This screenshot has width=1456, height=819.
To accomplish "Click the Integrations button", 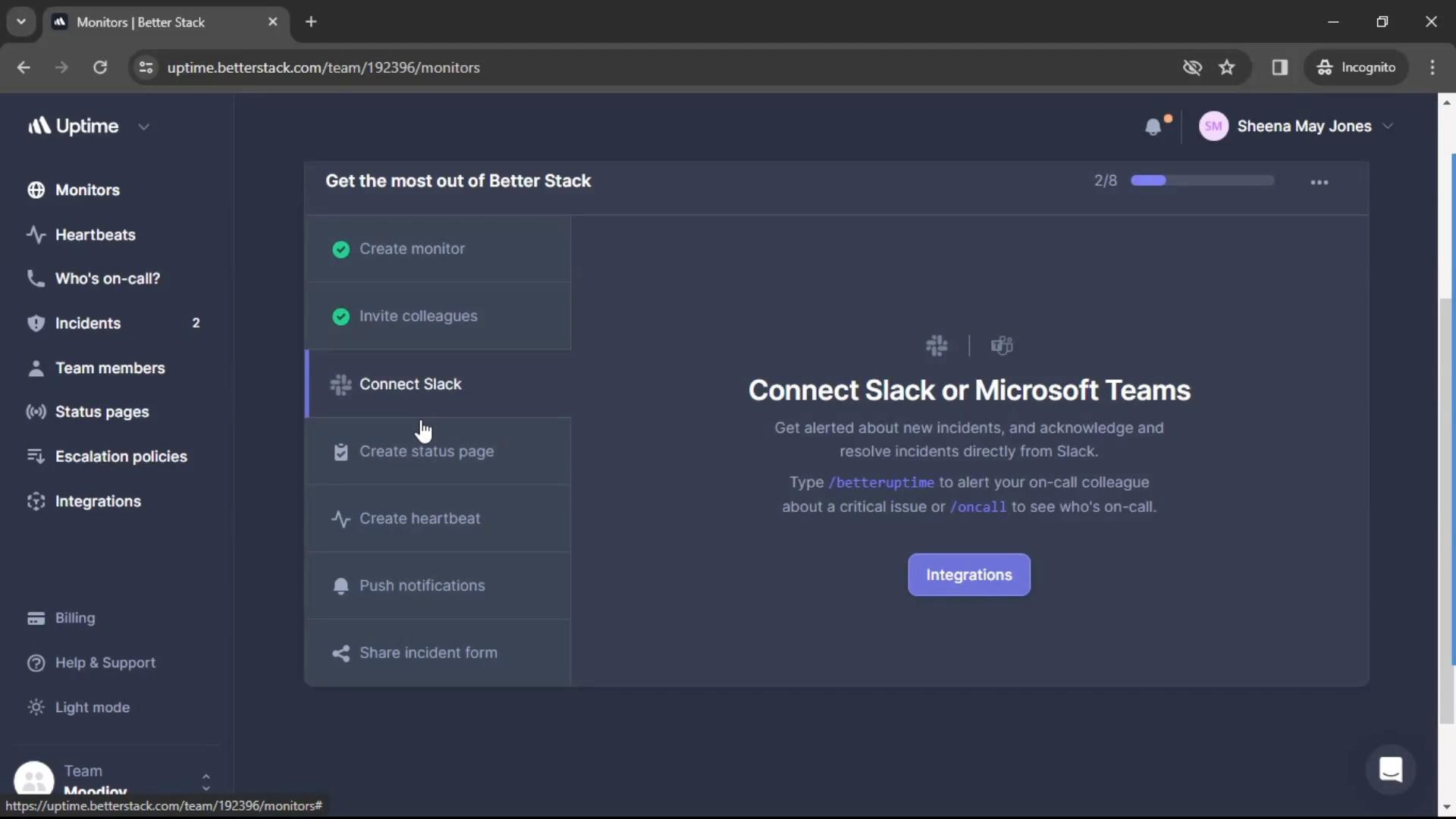I will point(968,574).
